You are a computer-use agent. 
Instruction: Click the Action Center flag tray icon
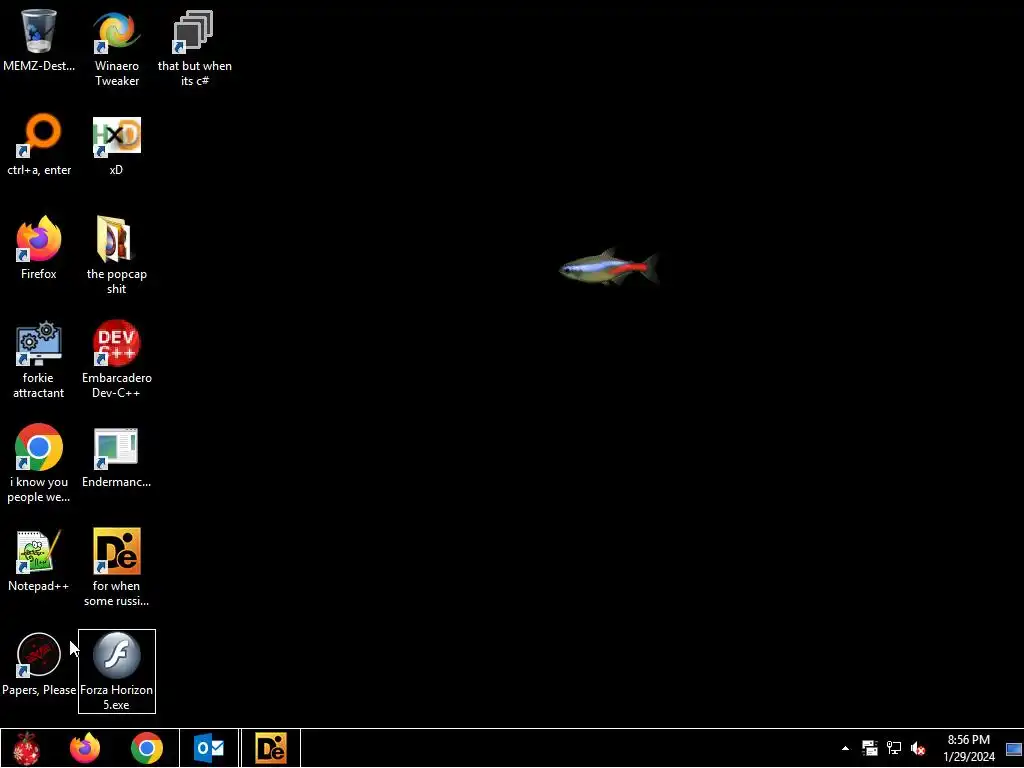coord(869,748)
